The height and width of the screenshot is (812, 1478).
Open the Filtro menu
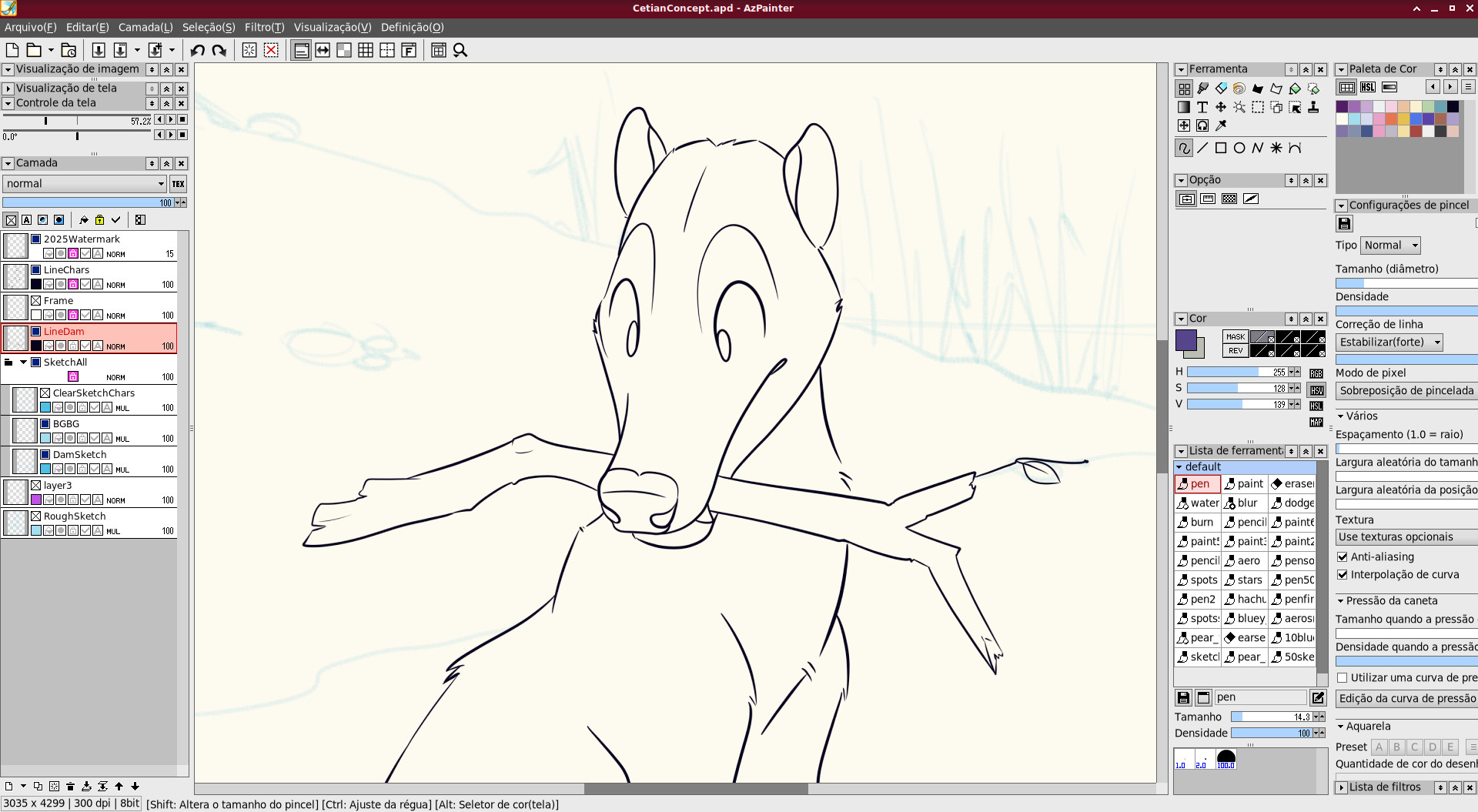click(x=265, y=27)
